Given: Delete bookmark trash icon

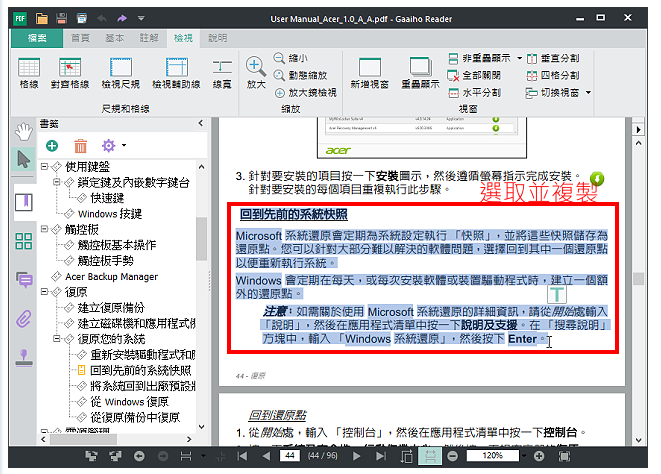Looking at the screenshot, I should pos(80,146).
